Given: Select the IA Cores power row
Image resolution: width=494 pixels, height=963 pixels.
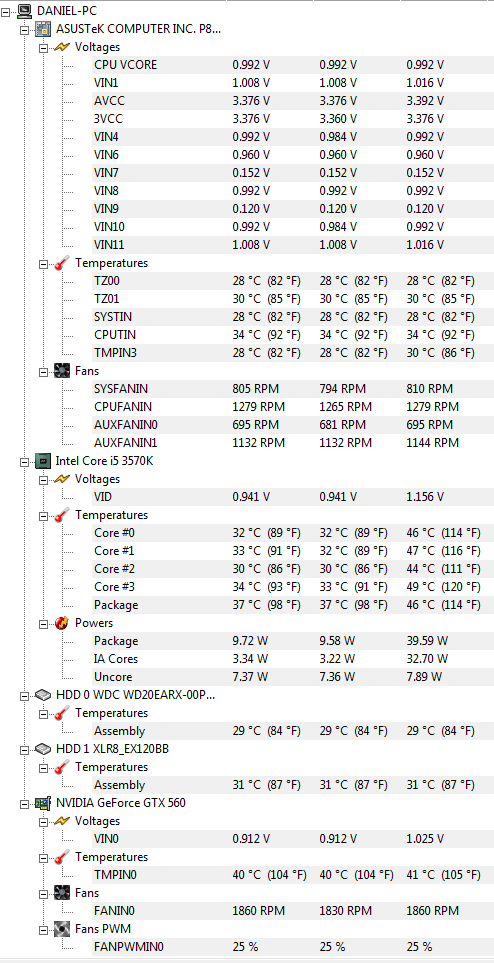Looking at the screenshot, I should pos(292,659).
